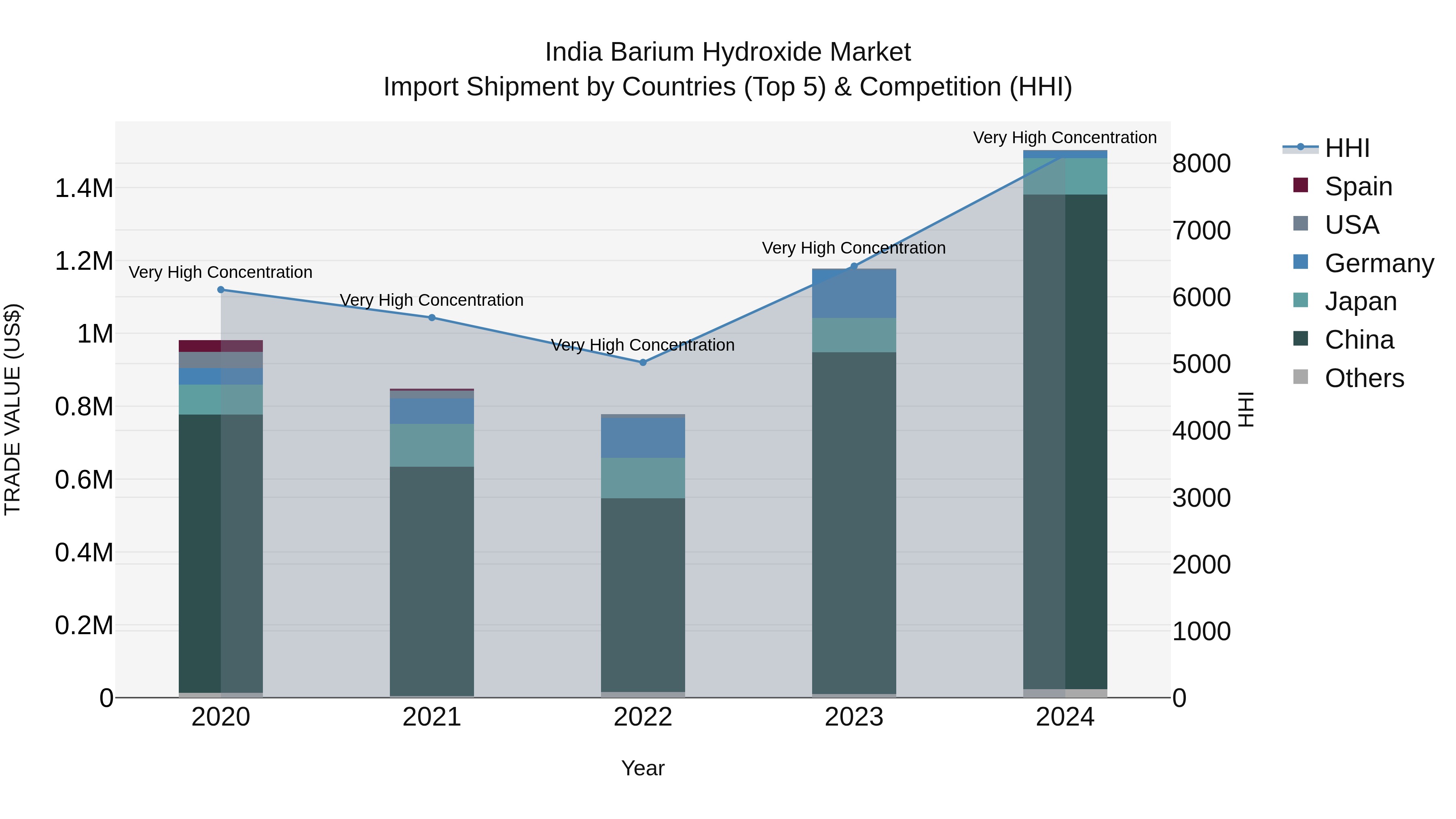Click the 2023 China bar segment
This screenshot has width=1456, height=819.
click(854, 523)
